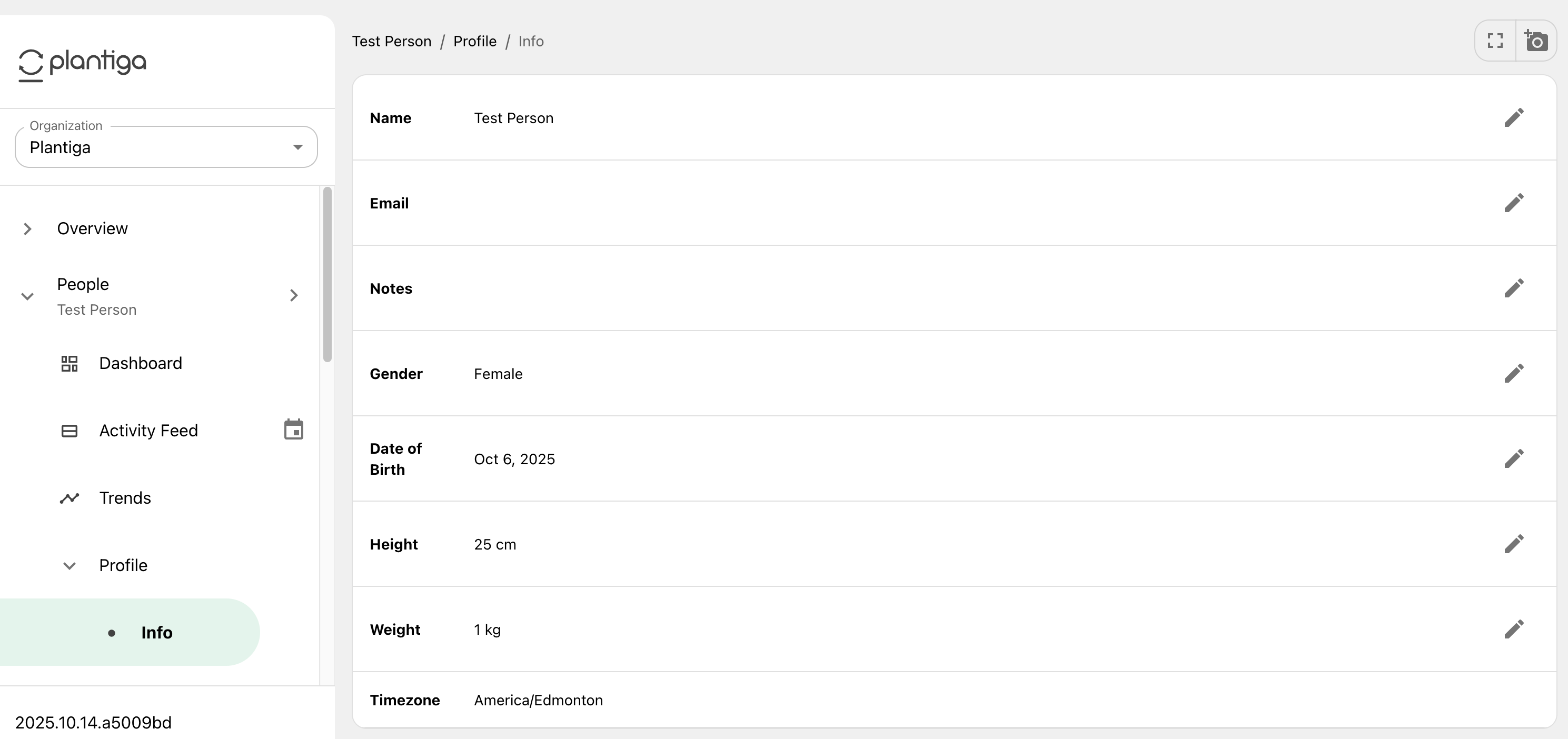The image size is (1568, 739).
Task: Click the Weight edit pencil icon
Action: coord(1513,629)
